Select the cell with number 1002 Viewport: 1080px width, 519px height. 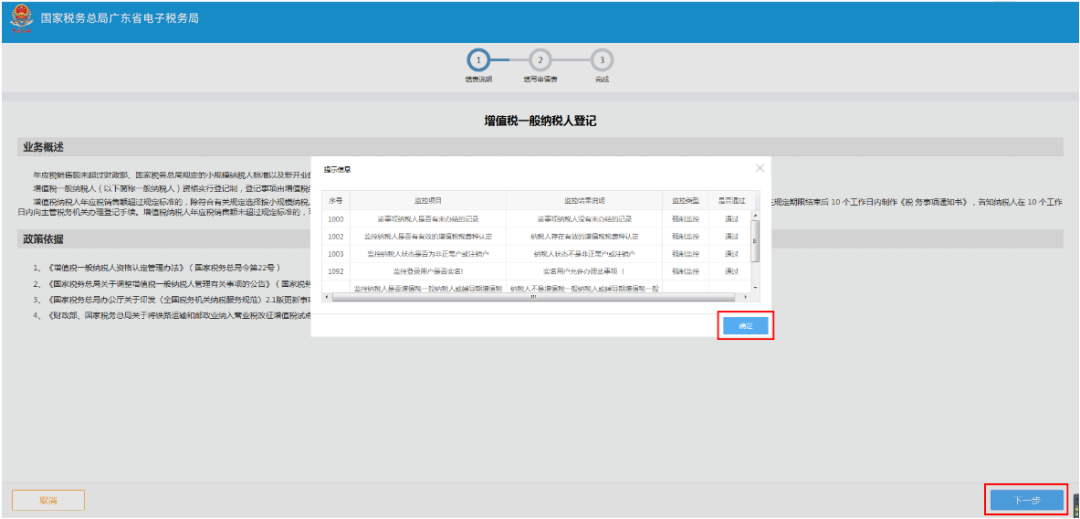[335, 236]
